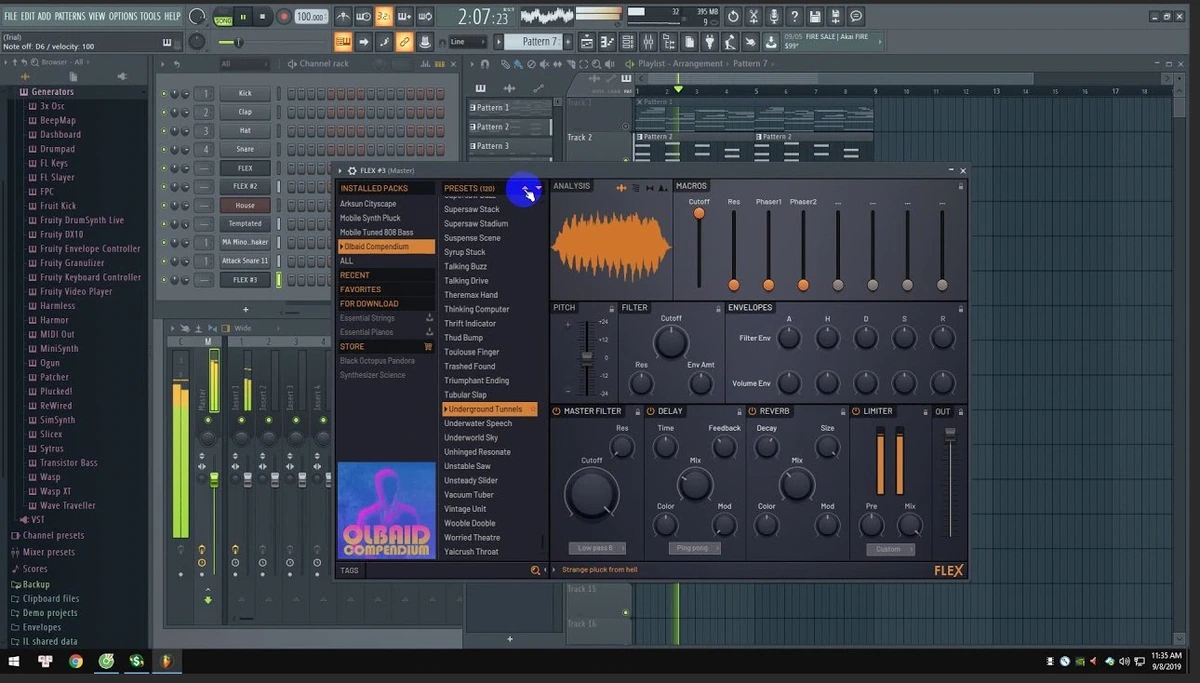
Task: Choose the Vintage Unit preset
Action: [x=466, y=509]
